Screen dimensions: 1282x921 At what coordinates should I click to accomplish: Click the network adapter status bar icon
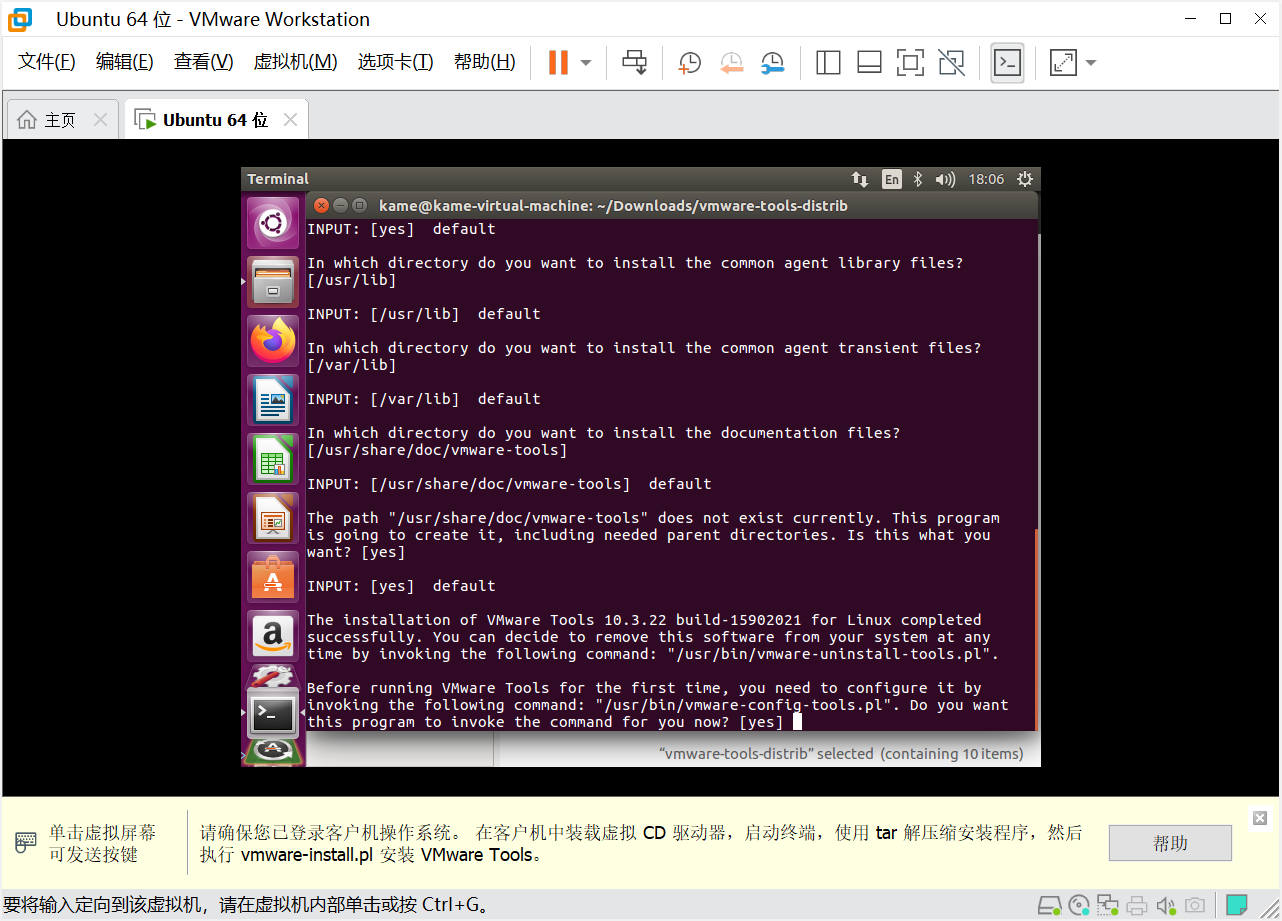(1108, 906)
